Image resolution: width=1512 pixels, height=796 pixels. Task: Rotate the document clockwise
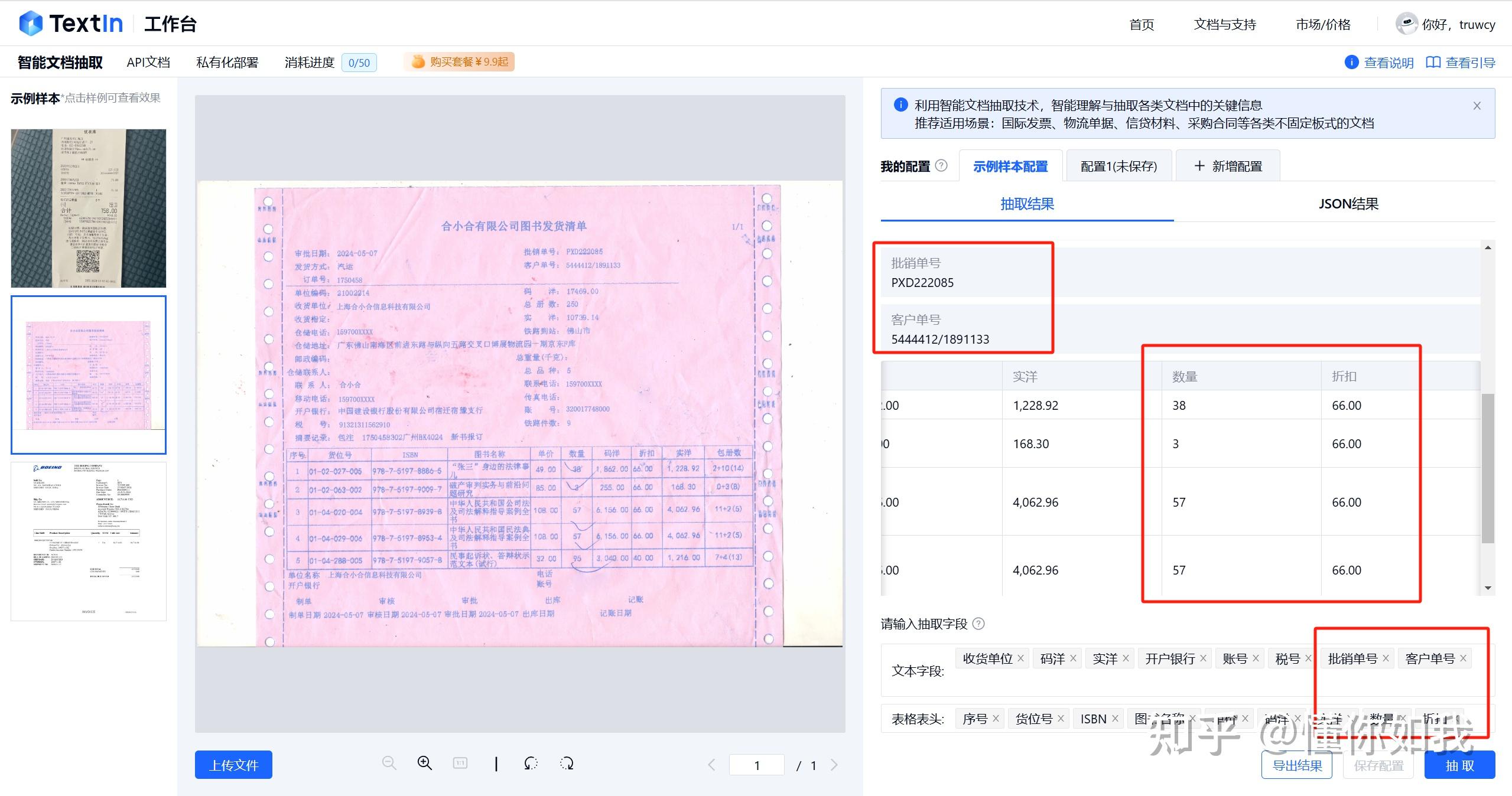pyautogui.click(x=566, y=764)
